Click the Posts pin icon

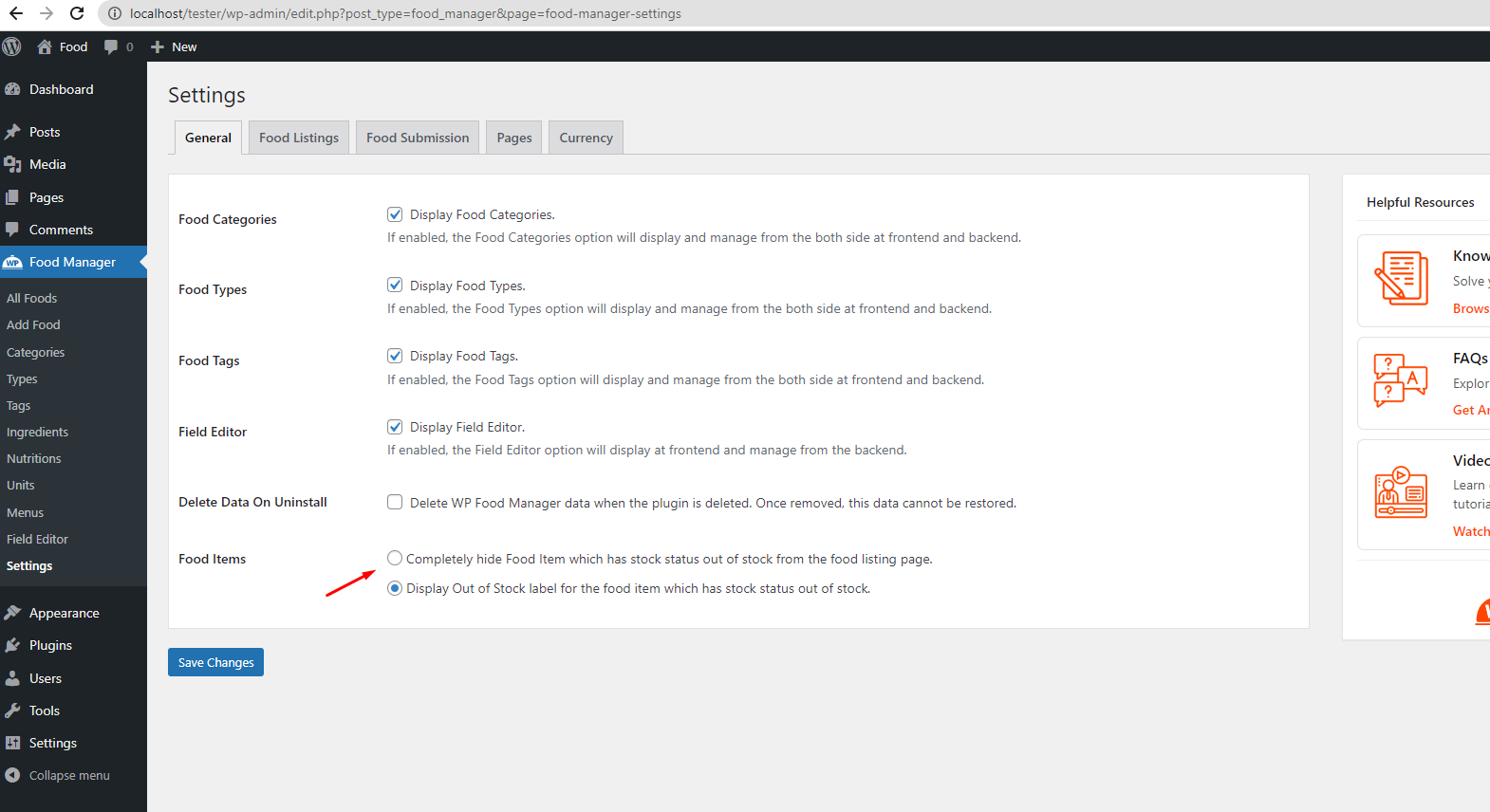[12, 132]
